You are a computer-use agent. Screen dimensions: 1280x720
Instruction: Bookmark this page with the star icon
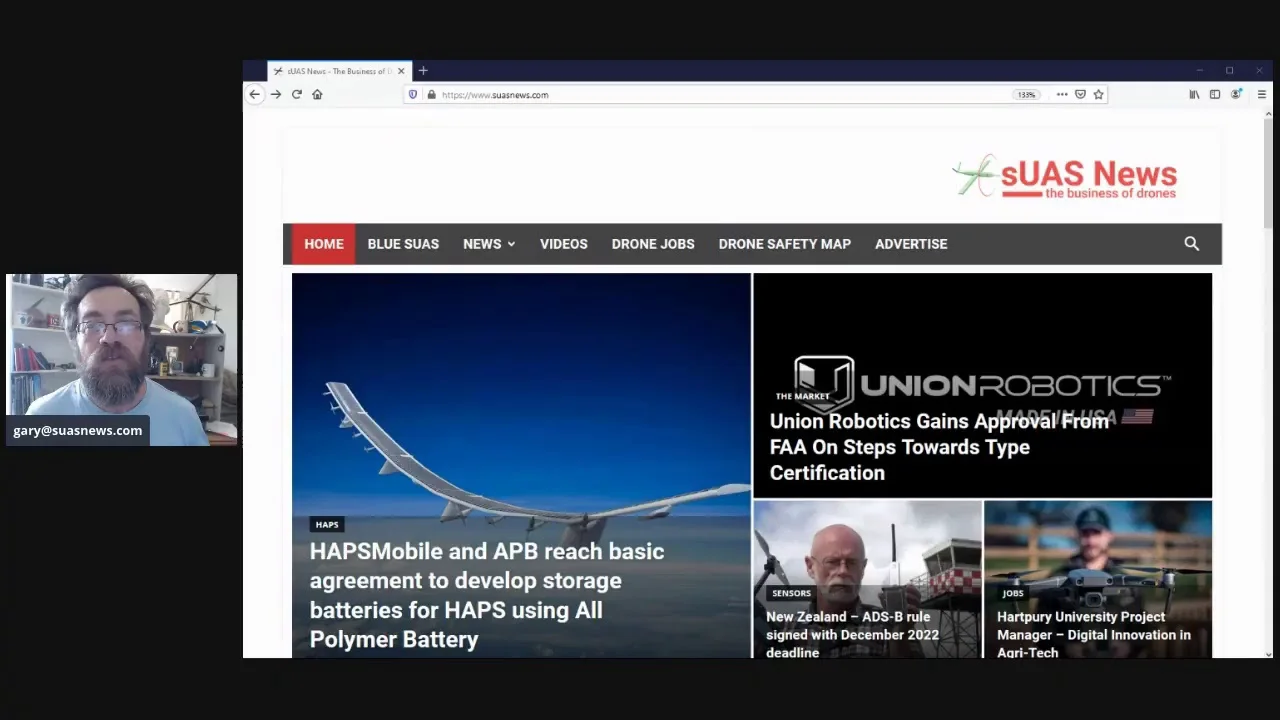click(x=1098, y=94)
